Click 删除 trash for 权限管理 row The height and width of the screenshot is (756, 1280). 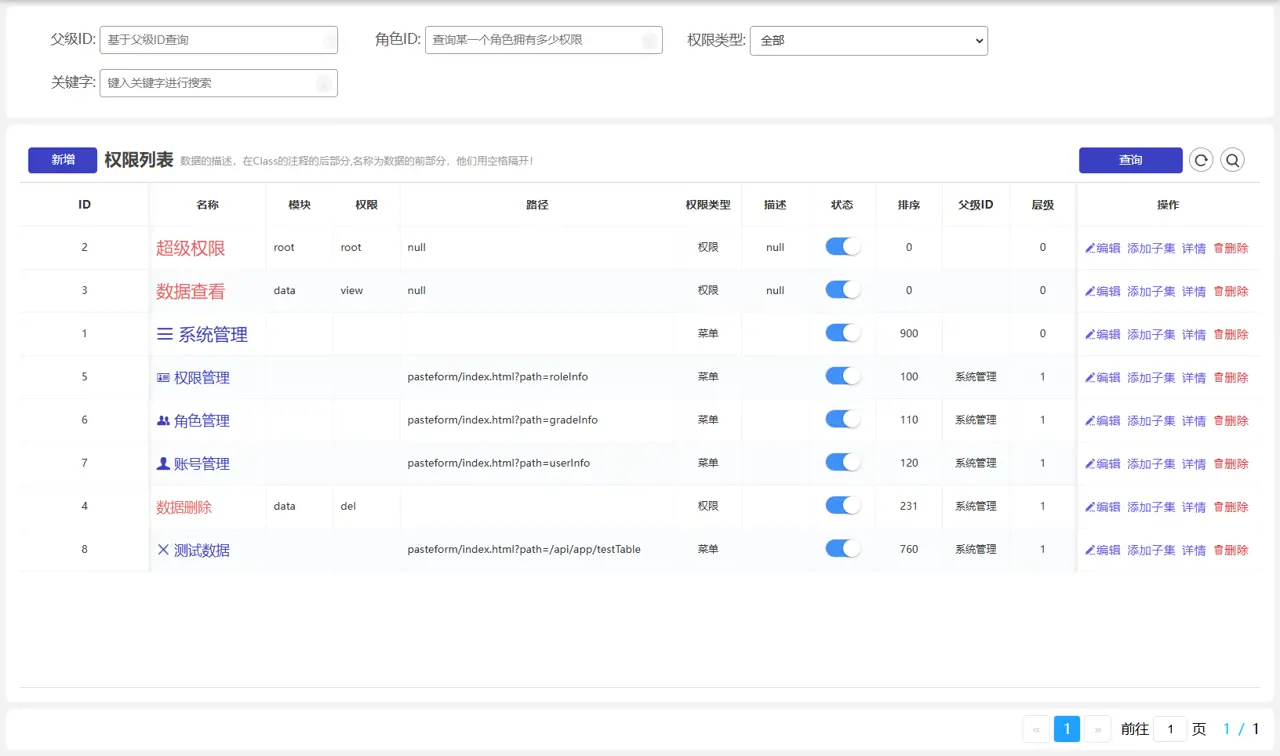[x=1231, y=377]
